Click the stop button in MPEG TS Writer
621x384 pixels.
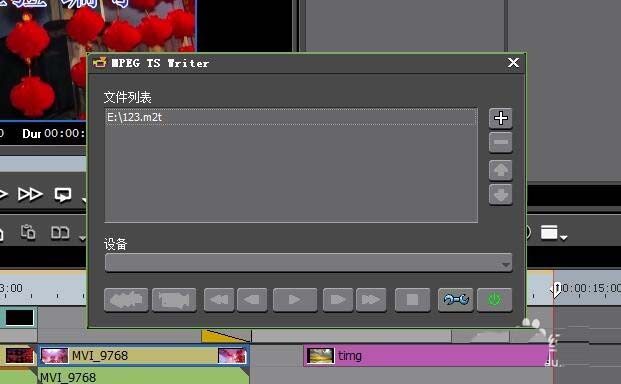tap(412, 300)
